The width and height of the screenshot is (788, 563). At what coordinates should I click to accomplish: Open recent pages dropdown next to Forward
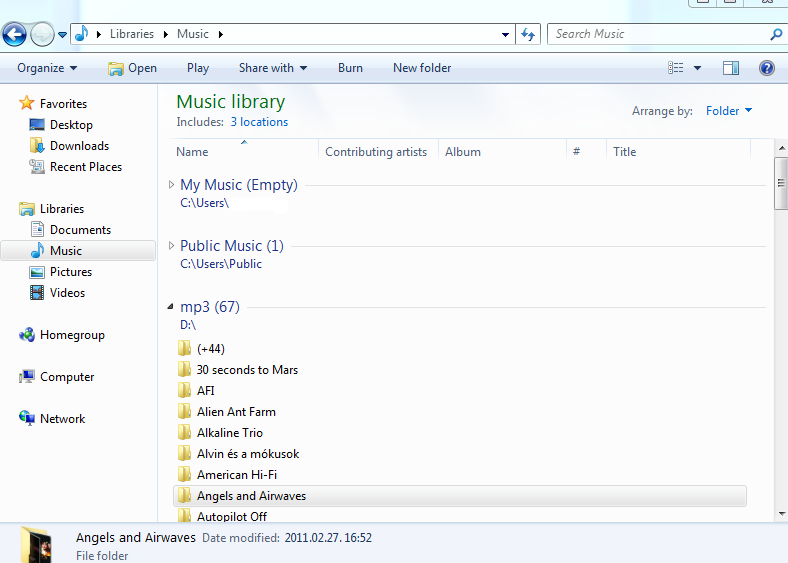tap(62, 35)
